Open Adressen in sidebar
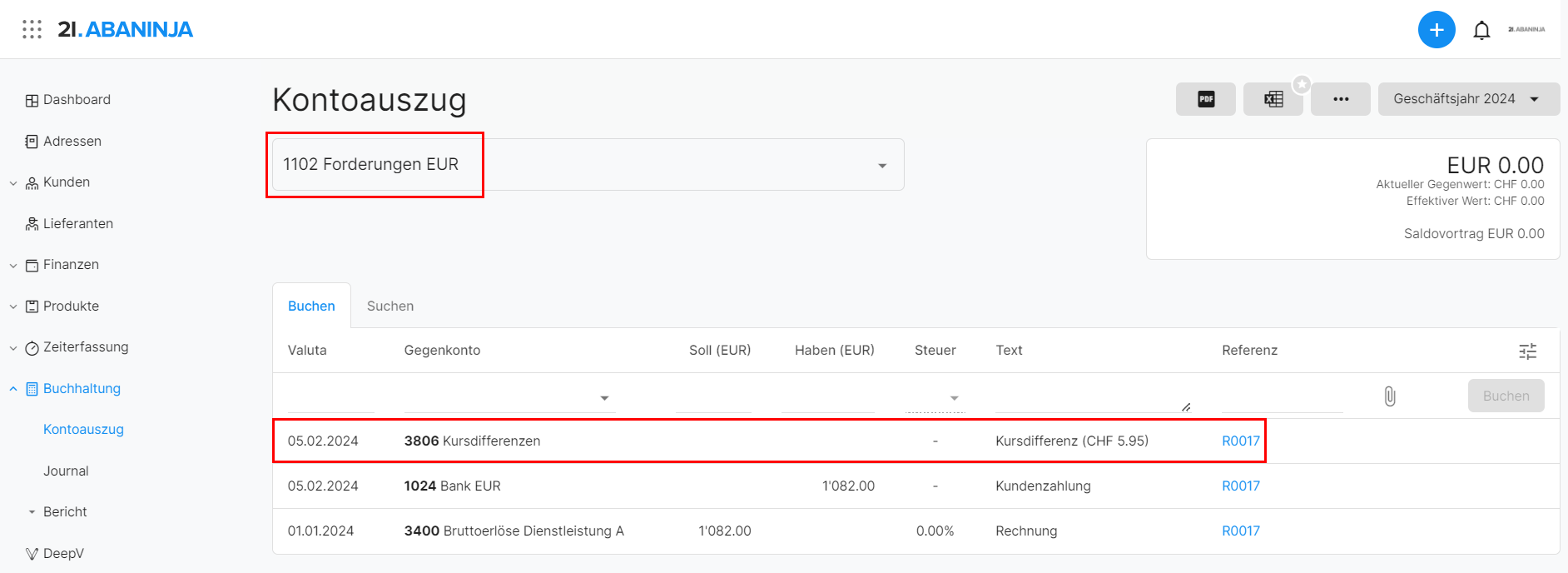This screenshot has height=573, width=1568. click(x=63, y=142)
